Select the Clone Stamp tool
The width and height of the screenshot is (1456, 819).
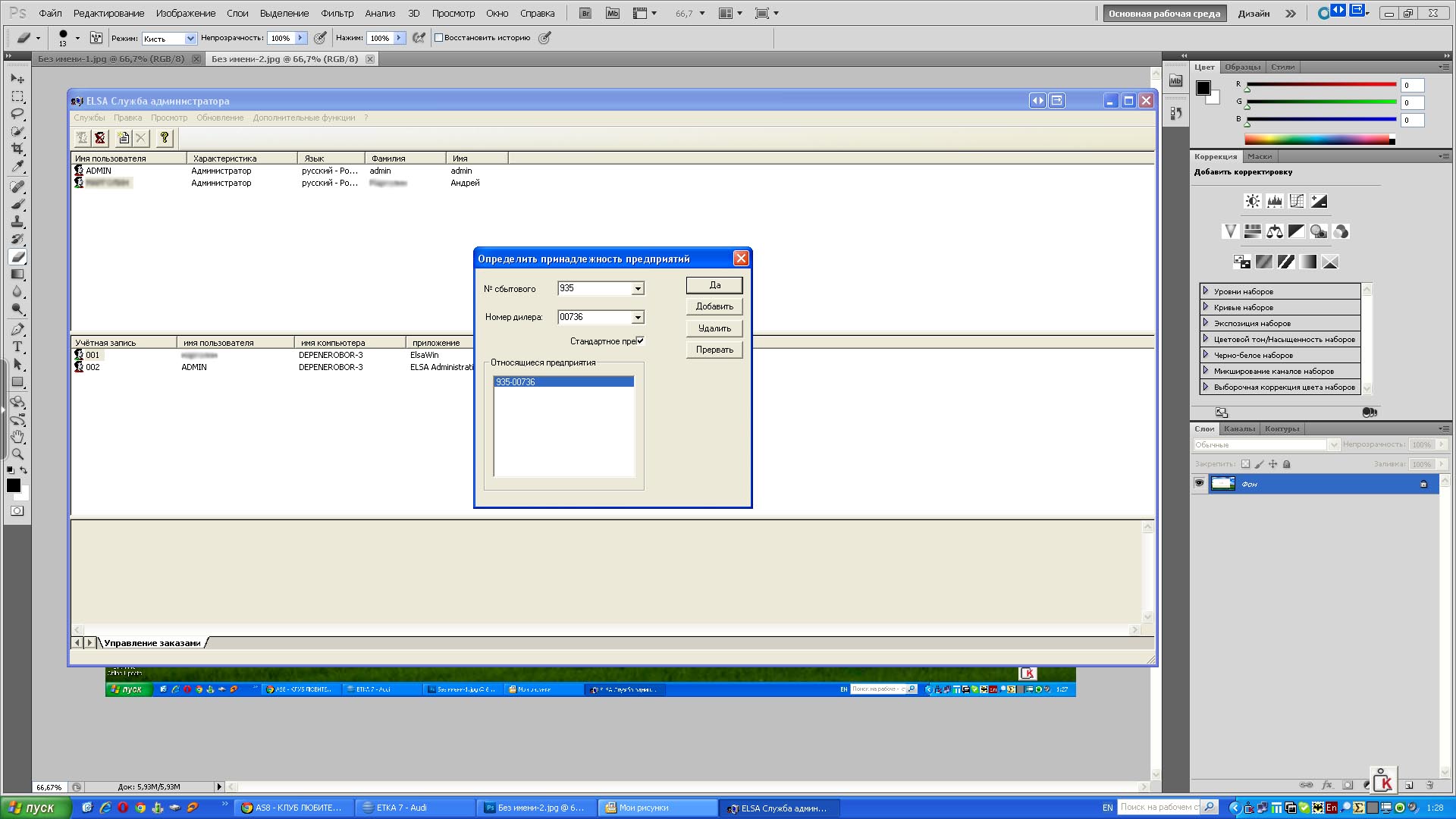(17, 221)
